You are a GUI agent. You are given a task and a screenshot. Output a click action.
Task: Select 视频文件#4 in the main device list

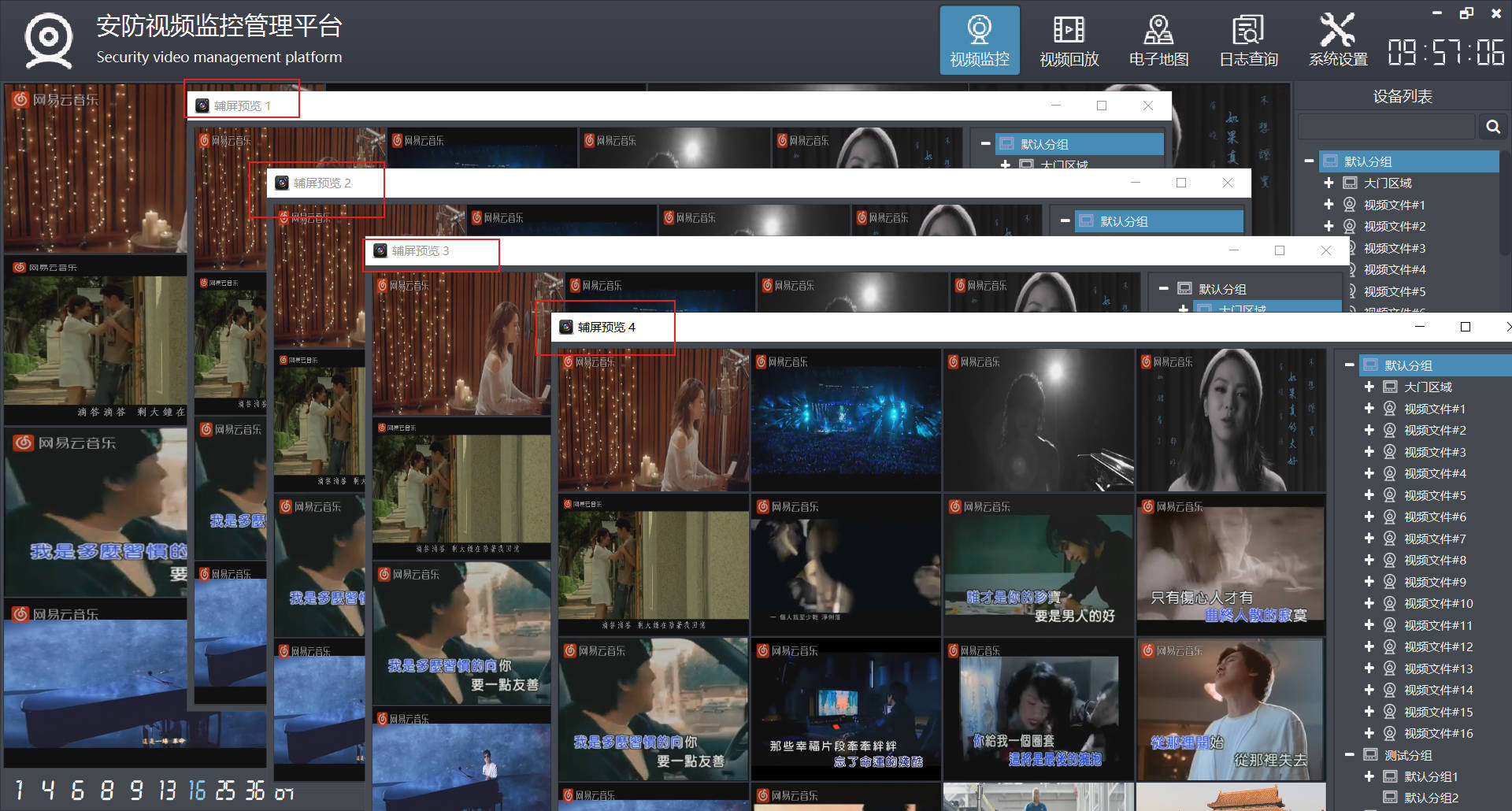(x=1394, y=269)
